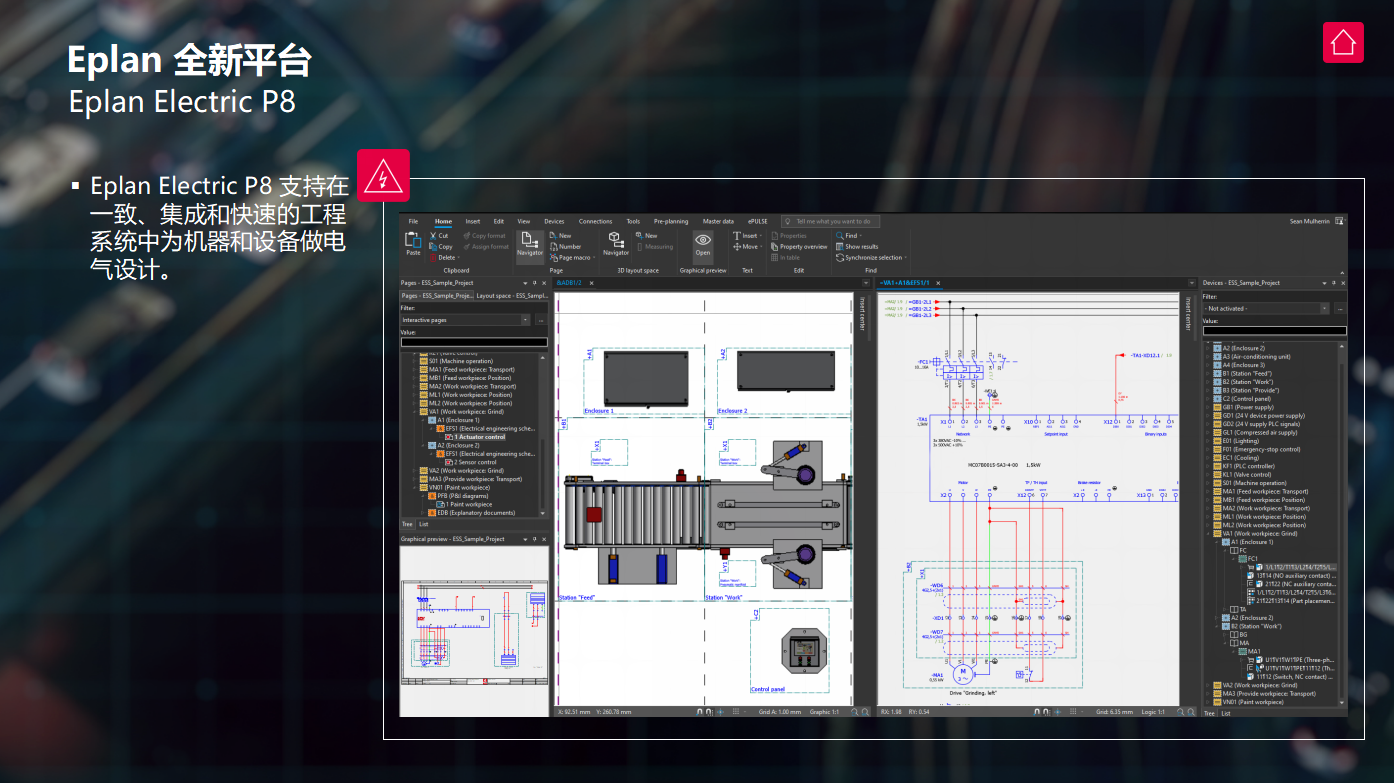Collapse VA1 (Work workpiece: Grind) in Pages tree
Screen dimensions: 1394x783
414,412
